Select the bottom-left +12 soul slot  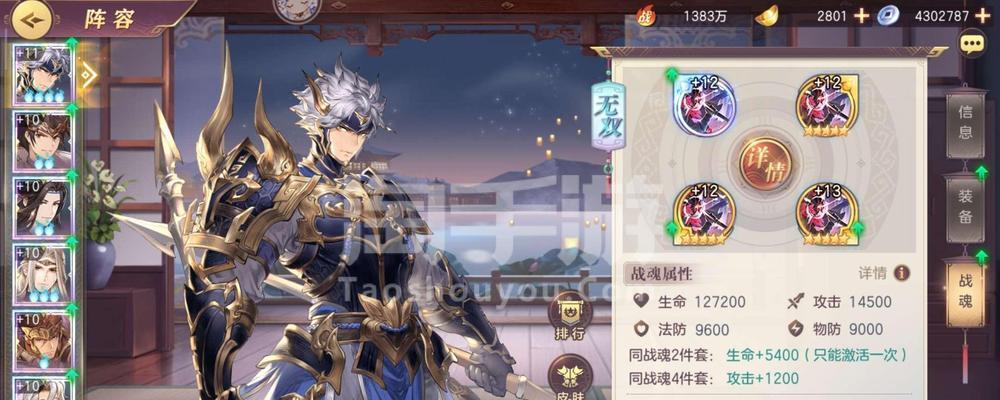[704, 214]
